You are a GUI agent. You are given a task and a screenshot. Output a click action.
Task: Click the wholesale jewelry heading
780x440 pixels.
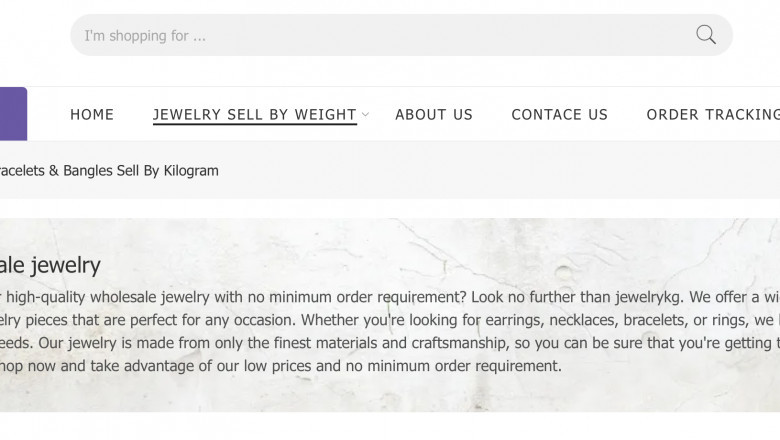click(x=50, y=265)
